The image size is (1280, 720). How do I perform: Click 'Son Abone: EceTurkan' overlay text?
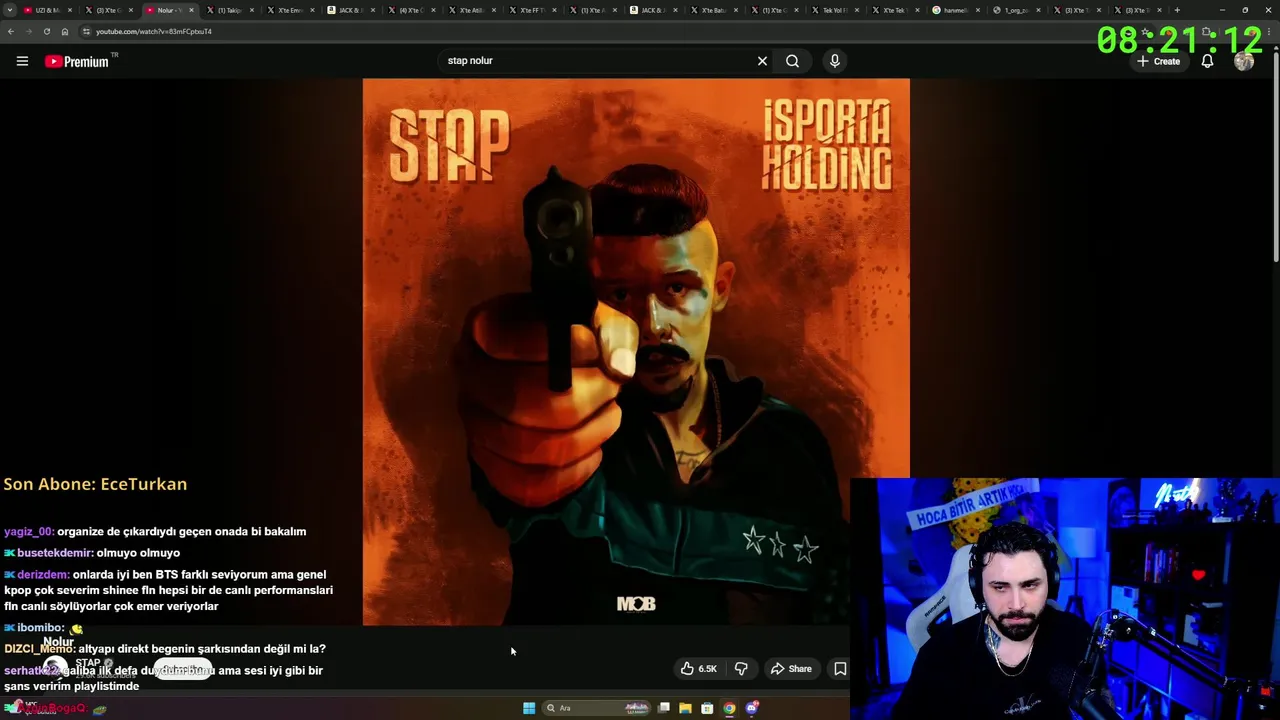click(95, 484)
